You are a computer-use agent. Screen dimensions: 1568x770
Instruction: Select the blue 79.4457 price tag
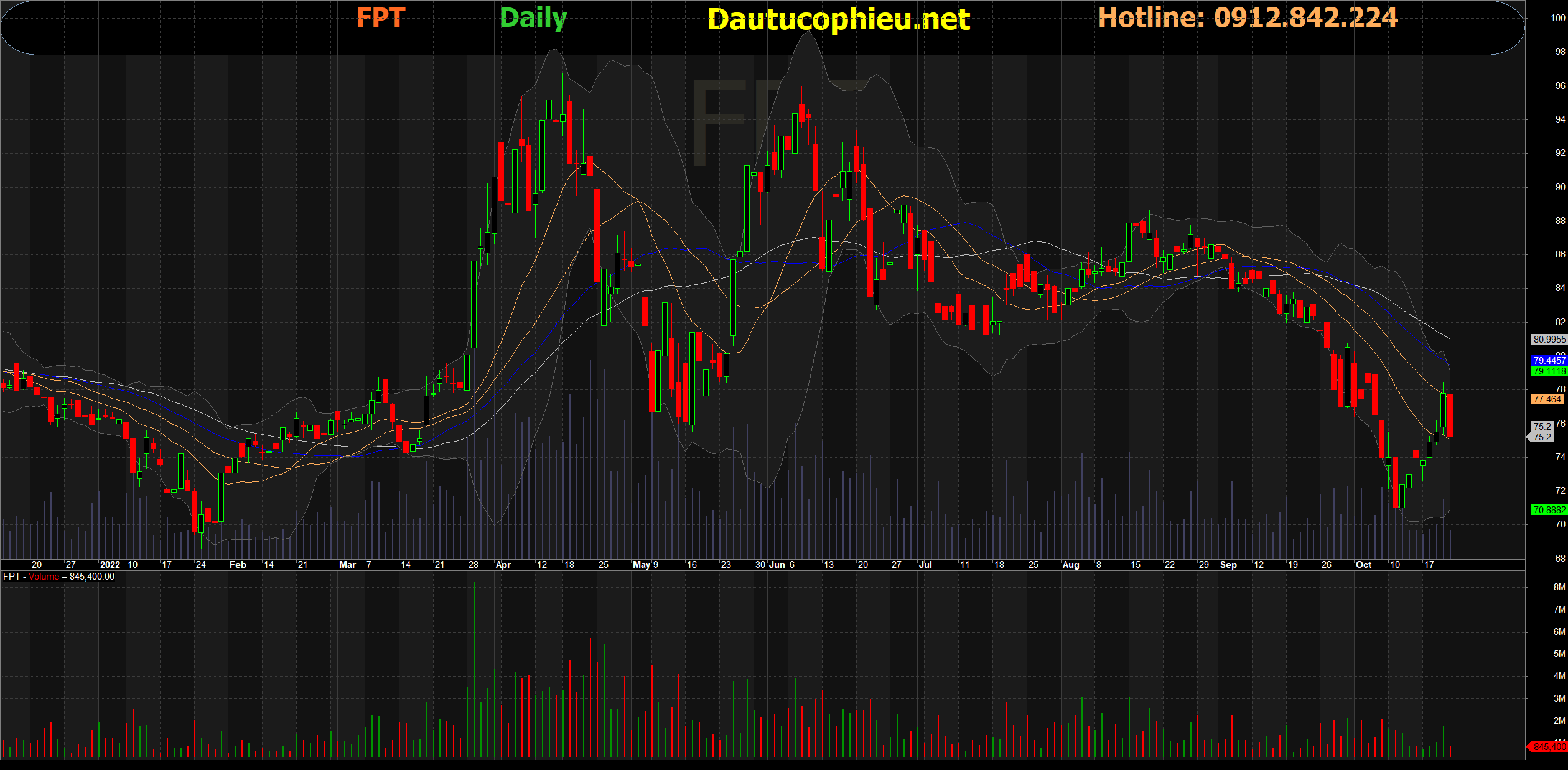coord(1548,361)
